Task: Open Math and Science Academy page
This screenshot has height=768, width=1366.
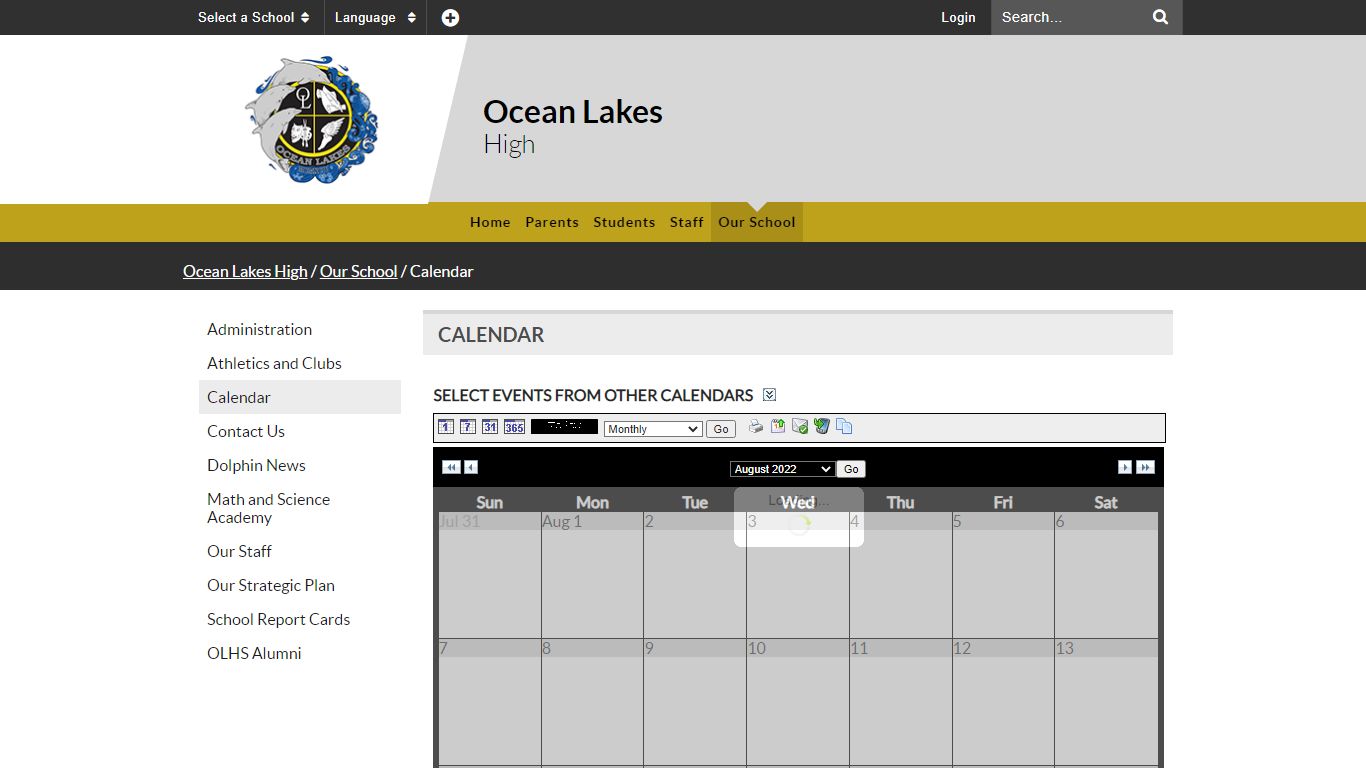Action: (300, 508)
